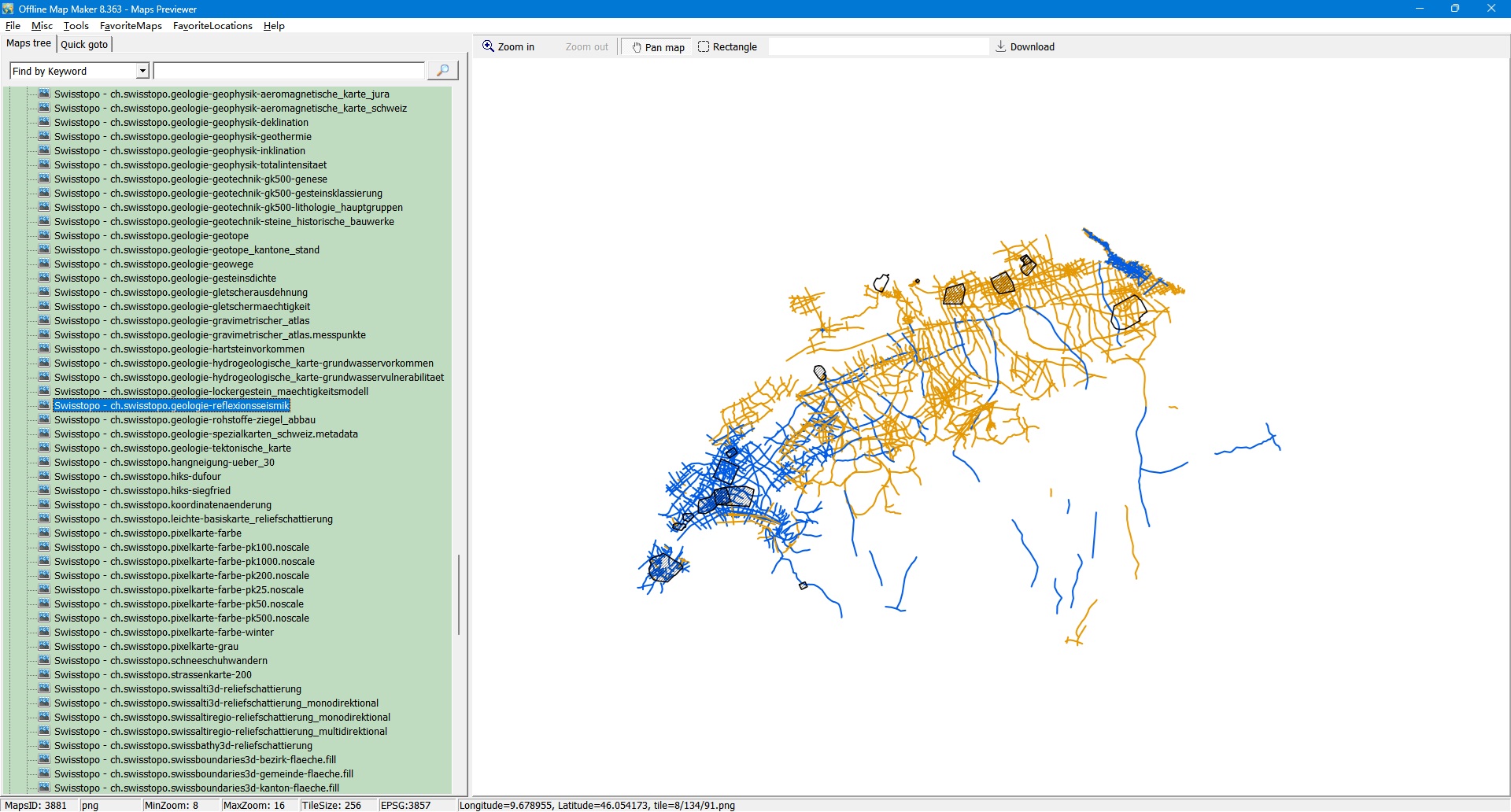The image size is (1511, 812).
Task: Click the Zoom in magnifier tool
Action: [508, 47]
